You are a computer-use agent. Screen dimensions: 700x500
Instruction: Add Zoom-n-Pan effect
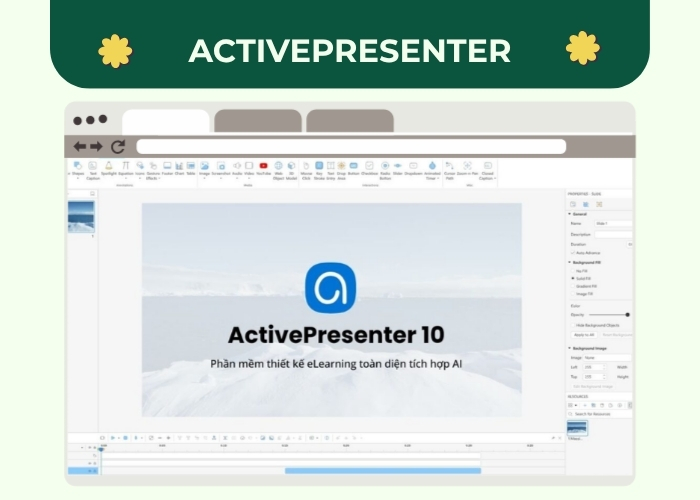click(467, 169)
